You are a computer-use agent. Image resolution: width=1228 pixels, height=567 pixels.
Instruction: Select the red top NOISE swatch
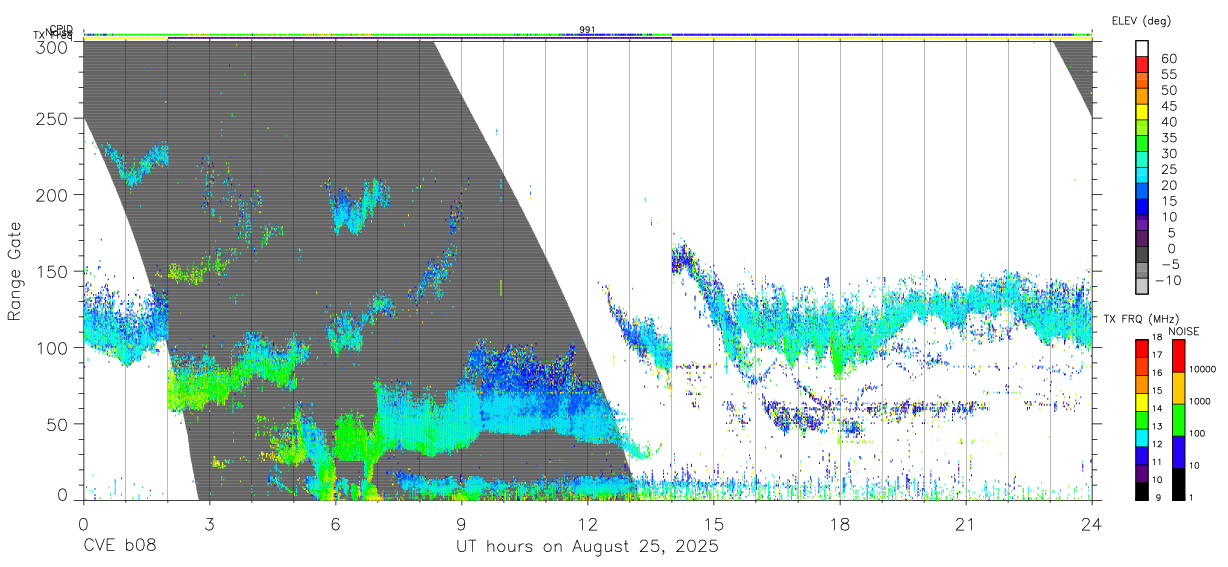[1178, 356]
